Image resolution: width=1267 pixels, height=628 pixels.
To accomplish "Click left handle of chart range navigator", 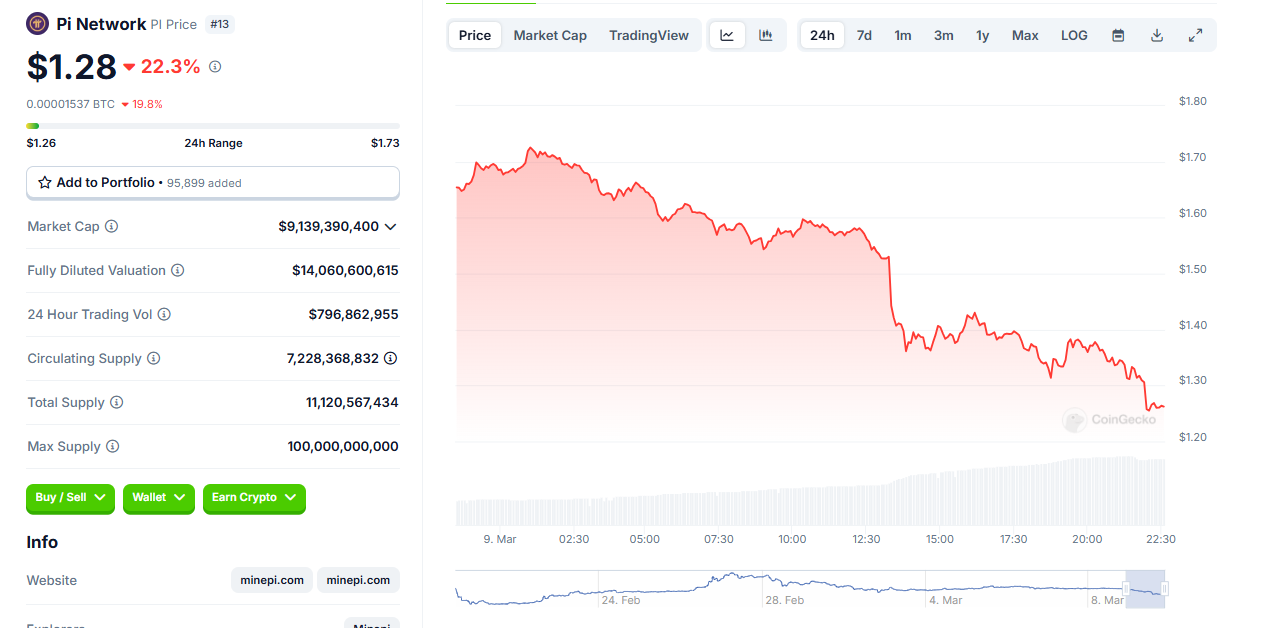I will tap(1126, 589).
